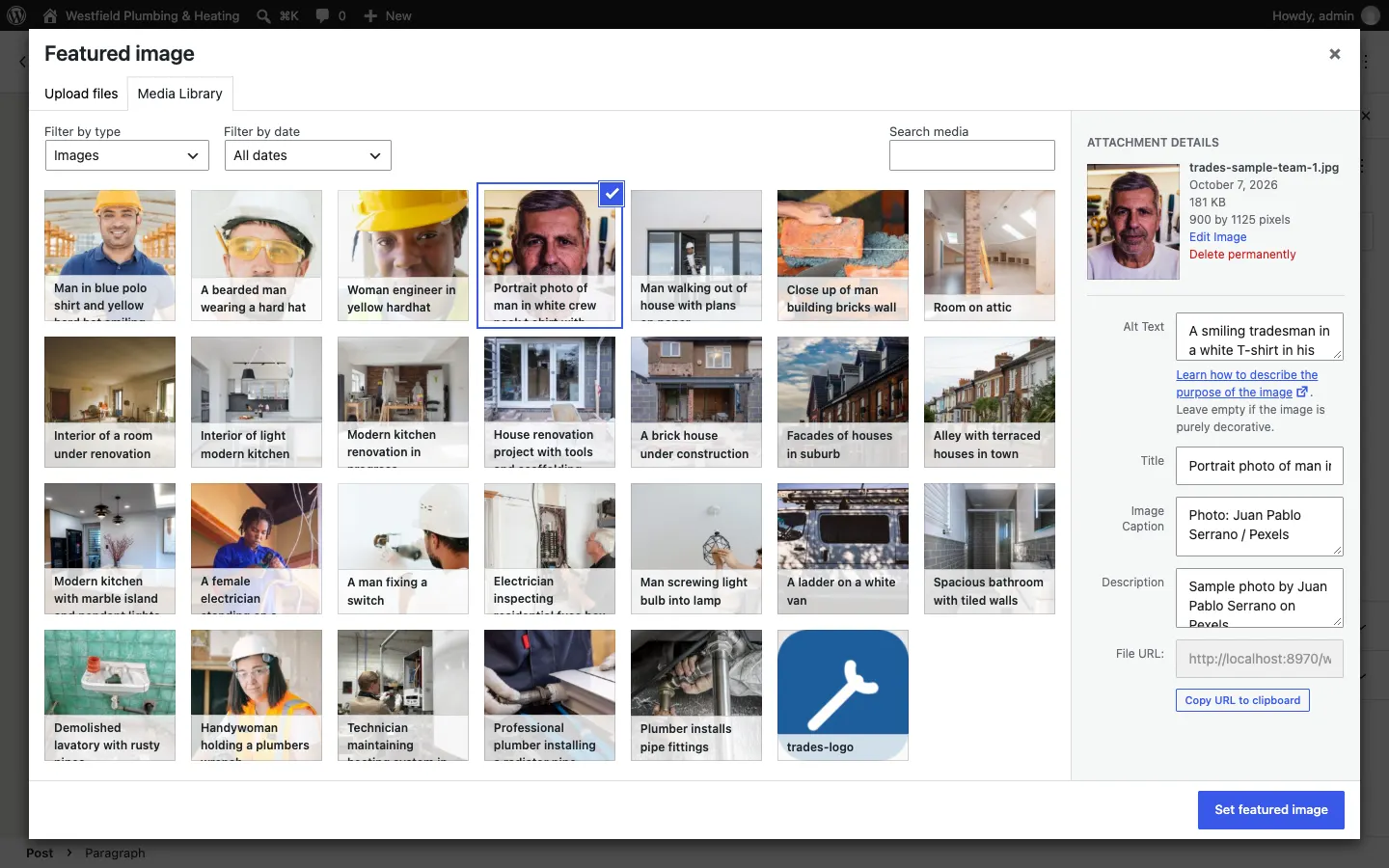Deselect the checked portrait photo checkmark
This screenshot has width=1389, height=868.
coord(612,194)
